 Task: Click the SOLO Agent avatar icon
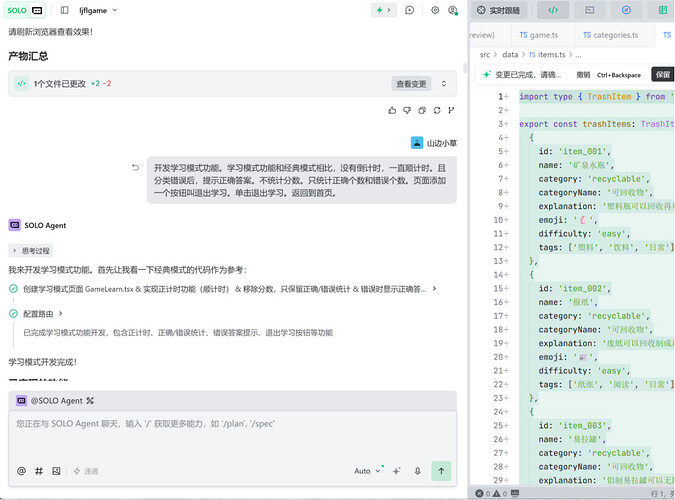click(15, 225)
